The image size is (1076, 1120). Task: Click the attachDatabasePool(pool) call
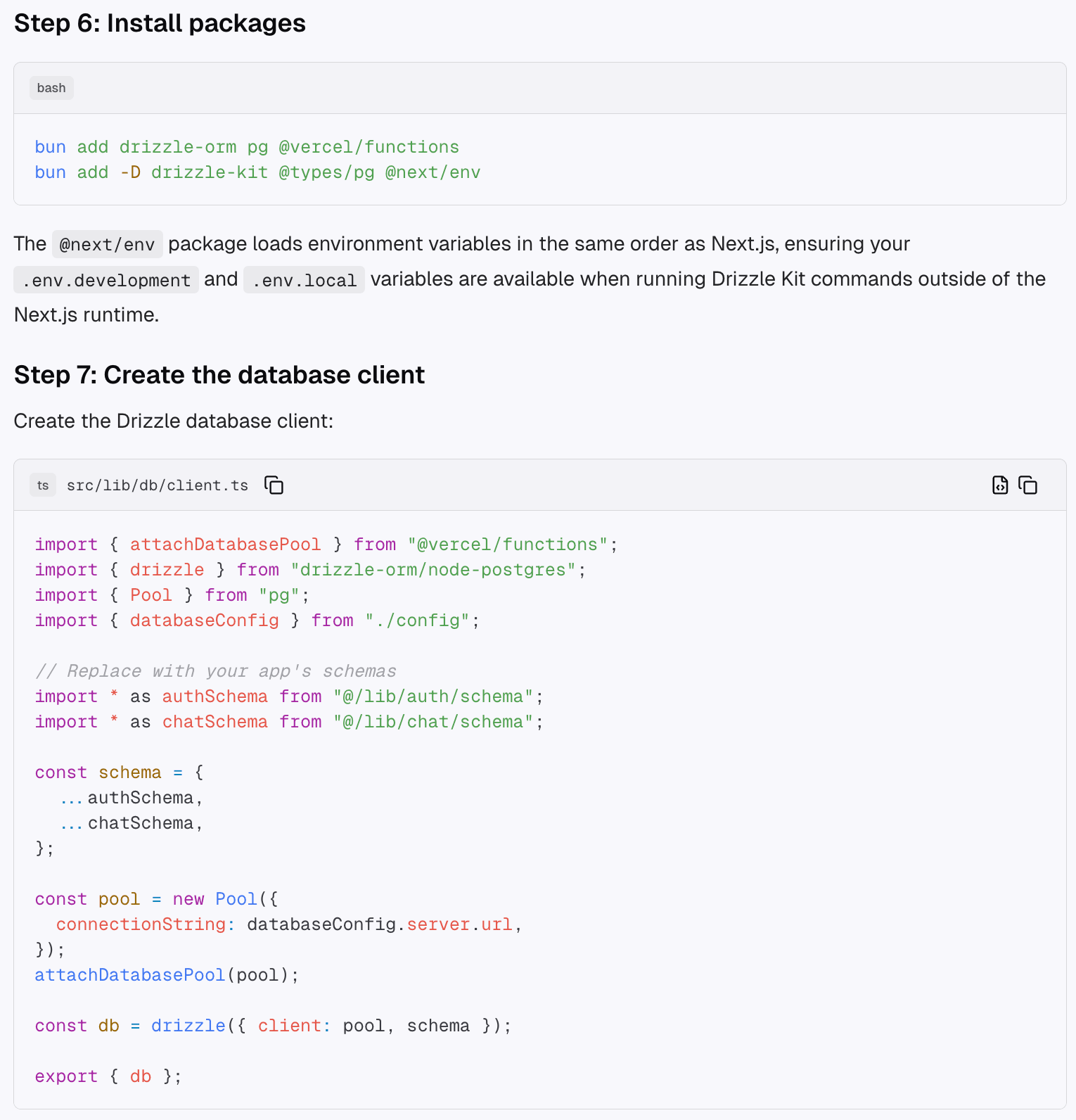[167, 975]
